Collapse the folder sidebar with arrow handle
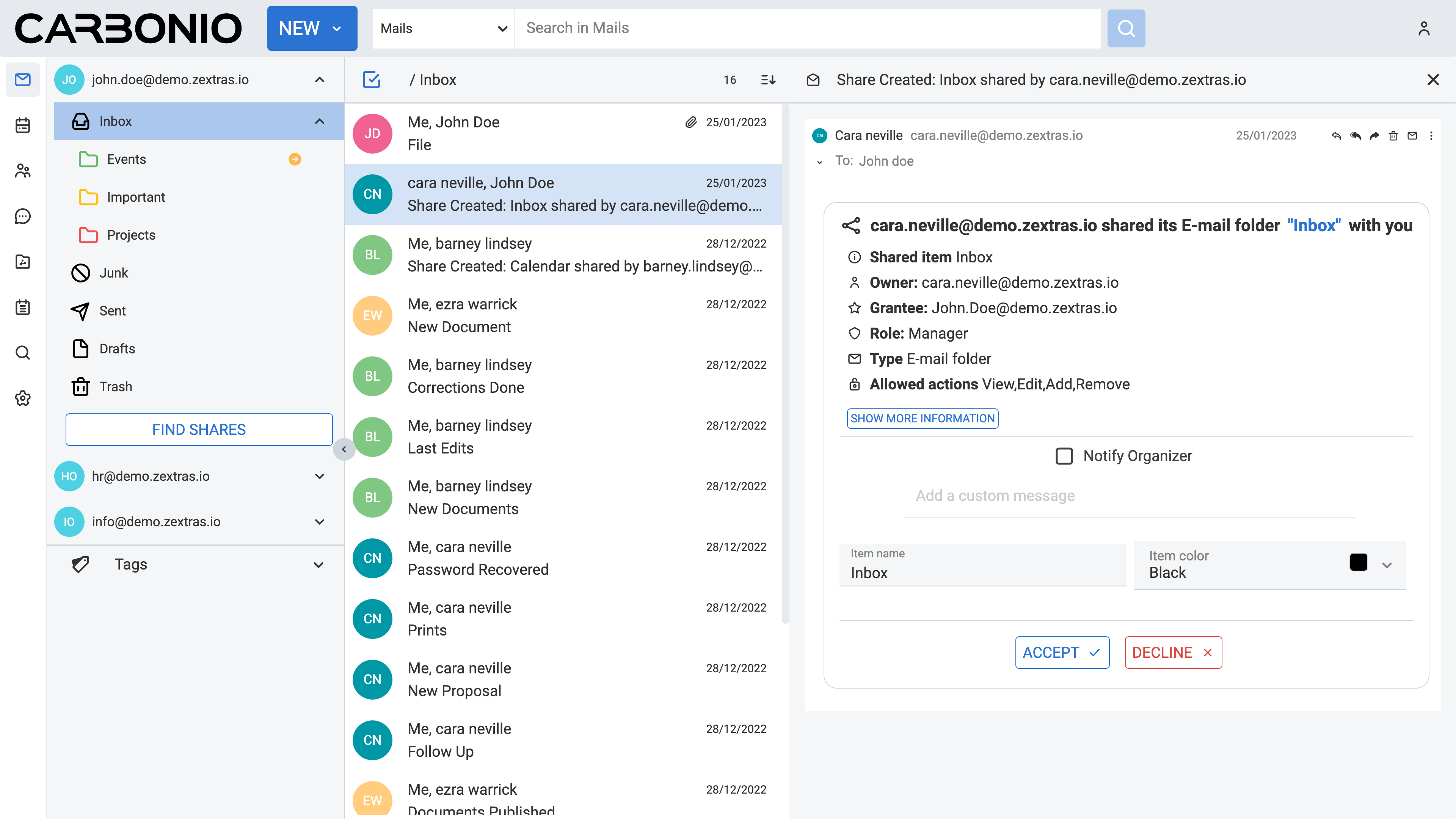The image size is (1456, 819). pos(344,449)
